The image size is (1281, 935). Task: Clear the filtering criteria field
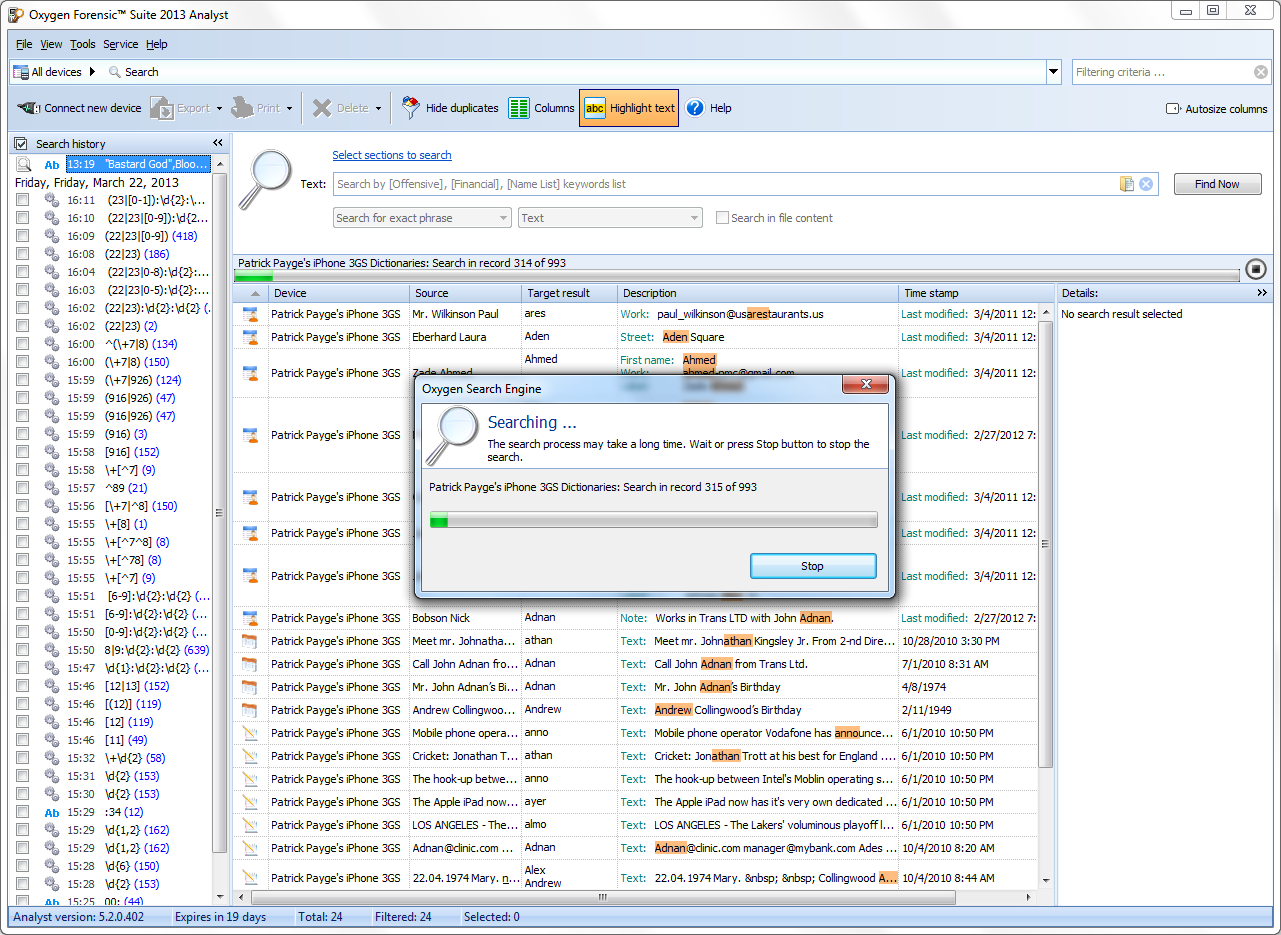point(1261,72)
